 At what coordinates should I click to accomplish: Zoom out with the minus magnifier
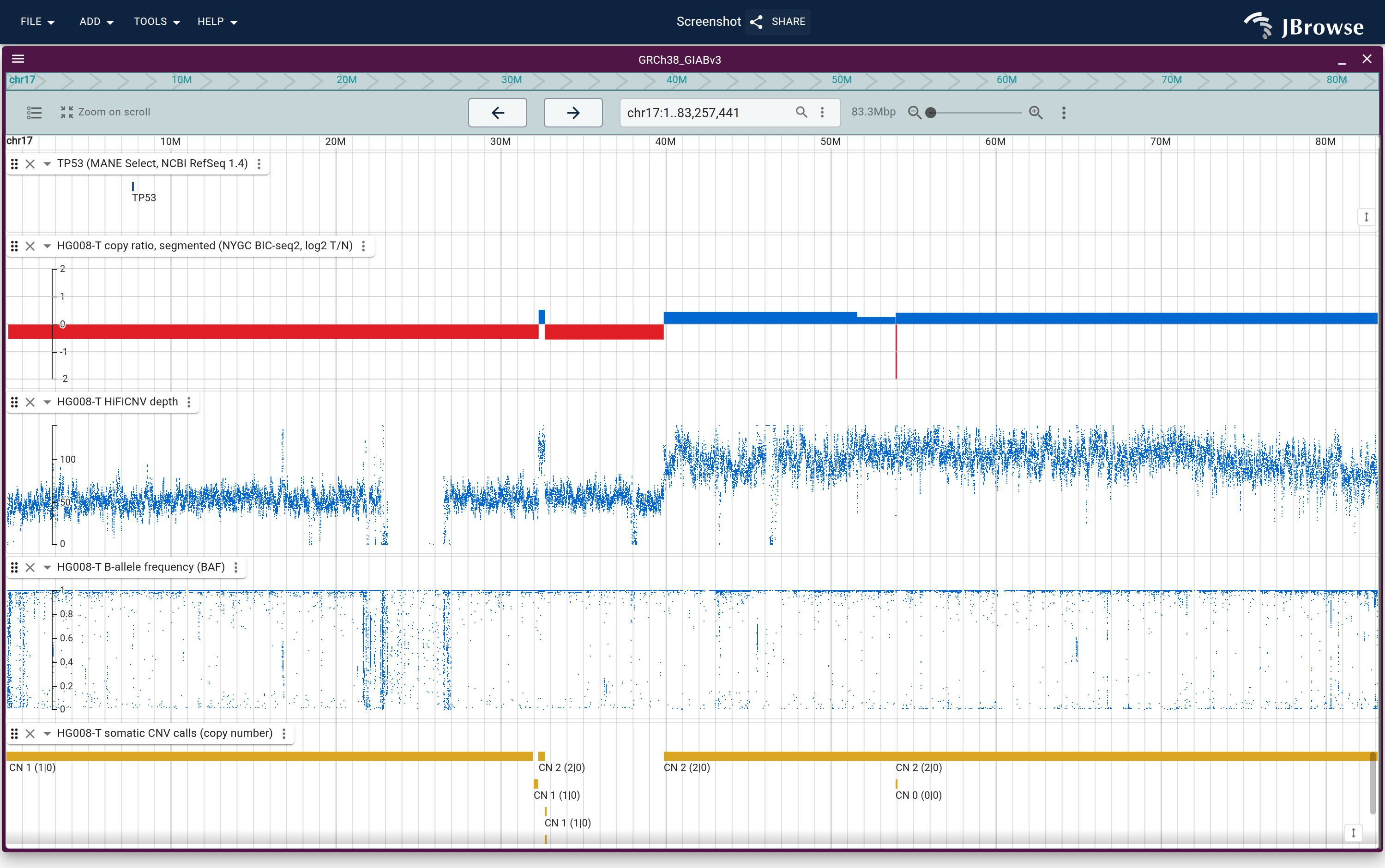915,113
